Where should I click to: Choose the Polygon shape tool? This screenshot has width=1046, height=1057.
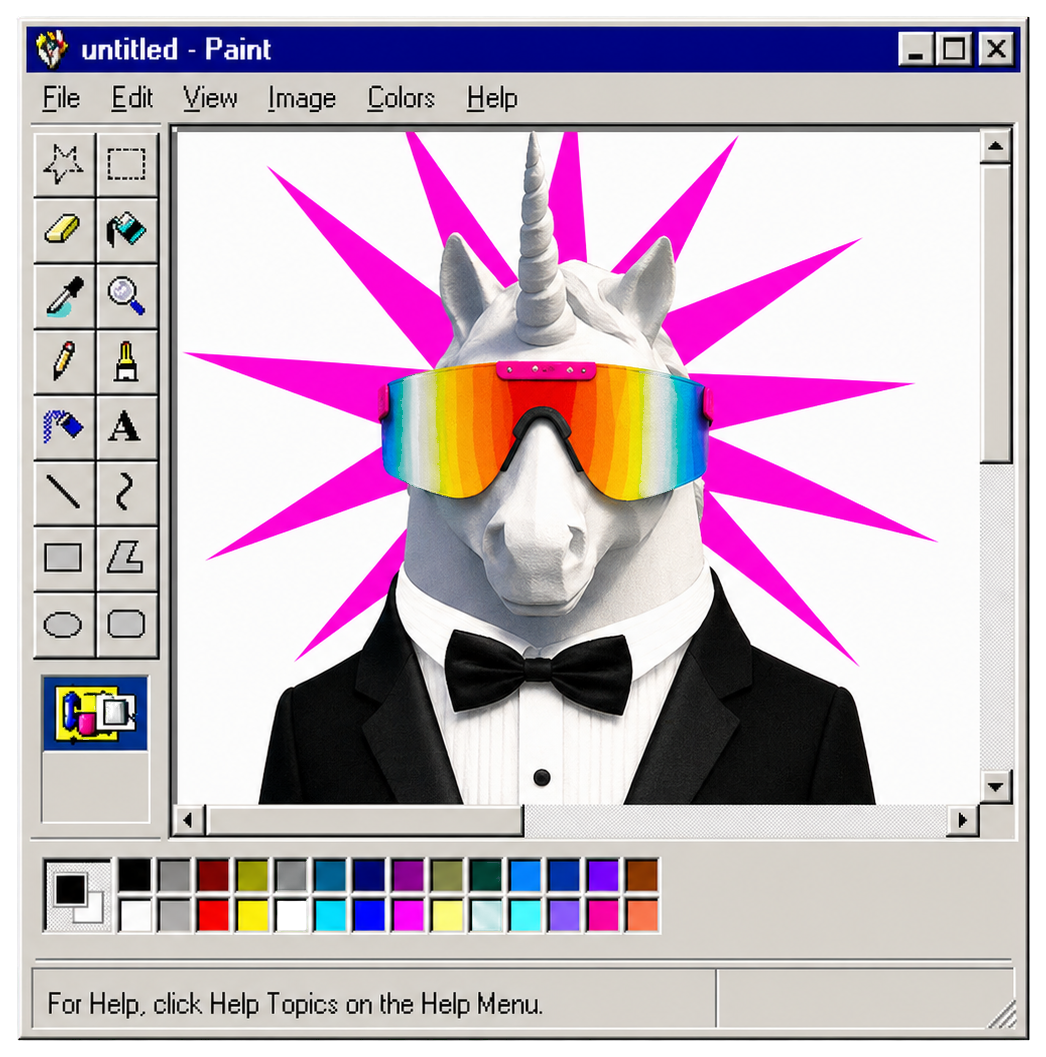click(127, 556)
